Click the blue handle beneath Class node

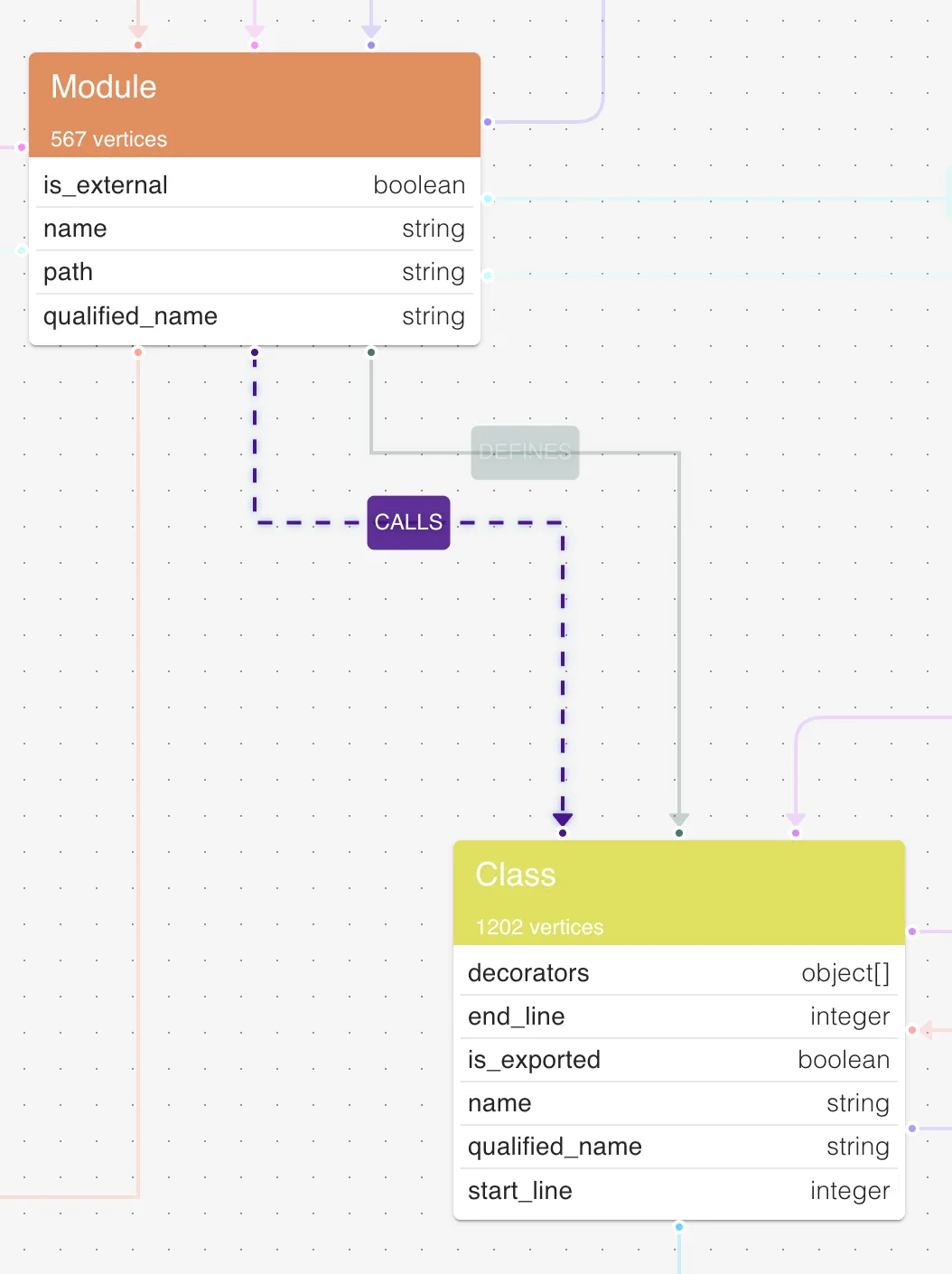(679, 1226)
